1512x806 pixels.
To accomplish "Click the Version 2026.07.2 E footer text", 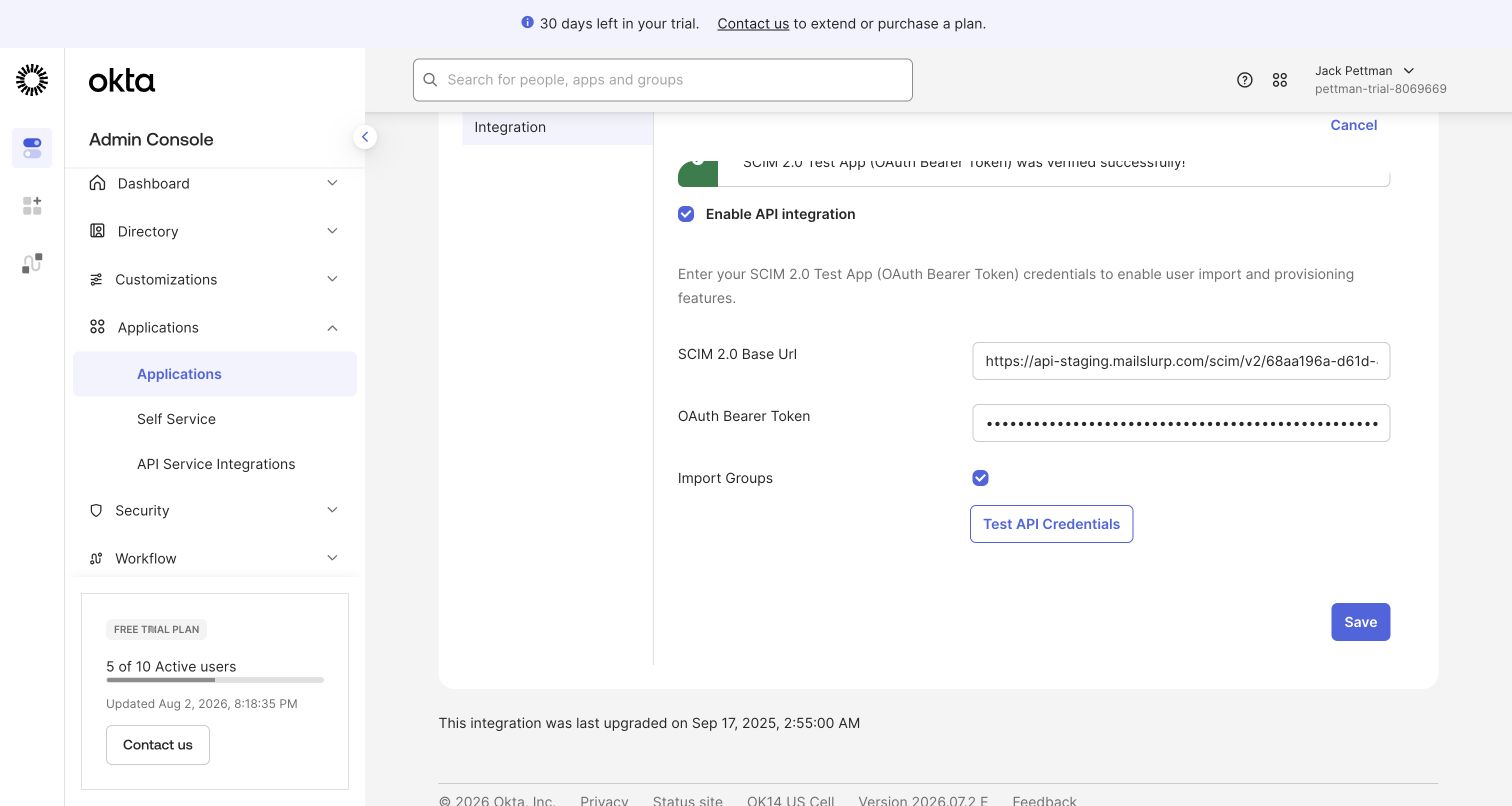I will [x=923, y=801].
